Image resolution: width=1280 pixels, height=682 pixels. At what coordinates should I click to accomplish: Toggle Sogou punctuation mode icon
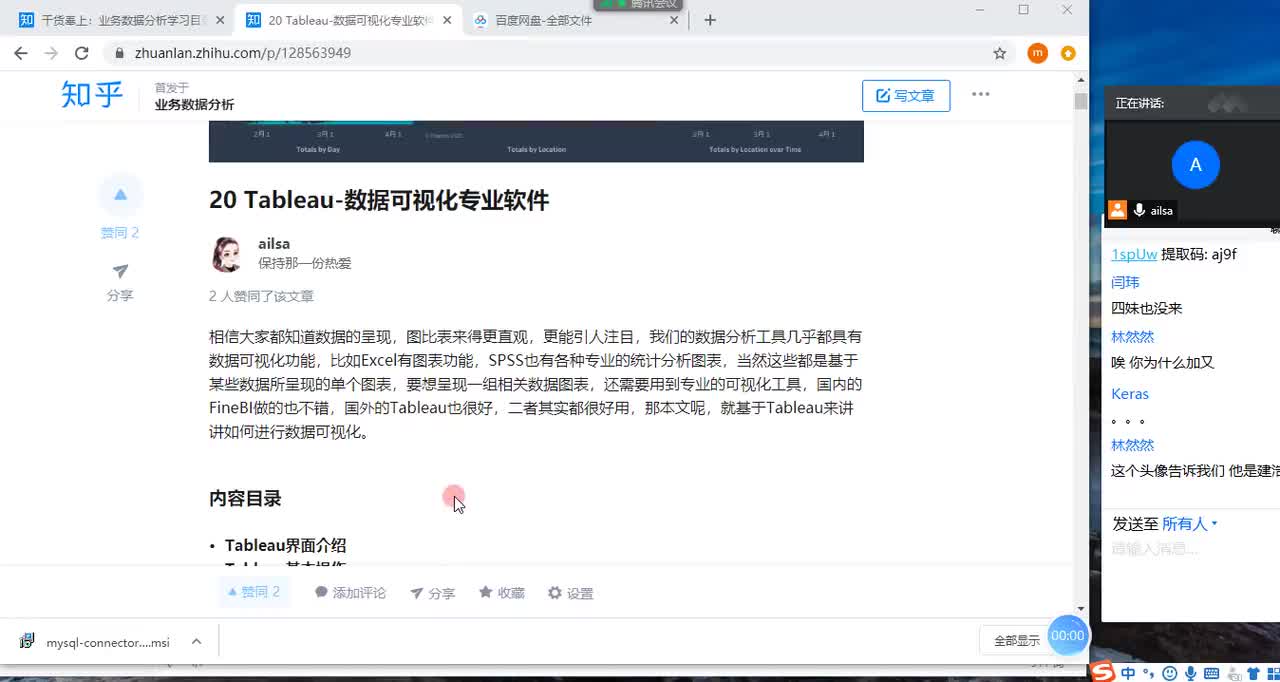tap(1149, 674)
